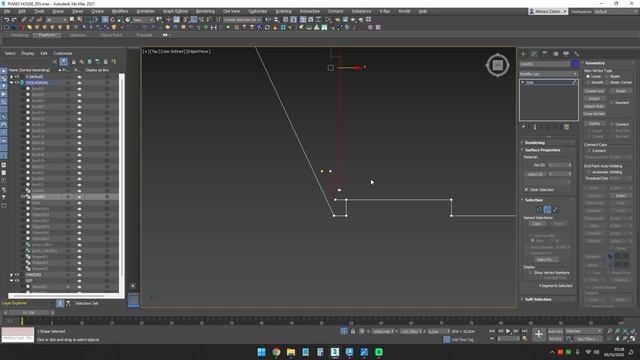Select the Segment sub-object level icon
Screen dimensions: 640x360
click(547, 209)
